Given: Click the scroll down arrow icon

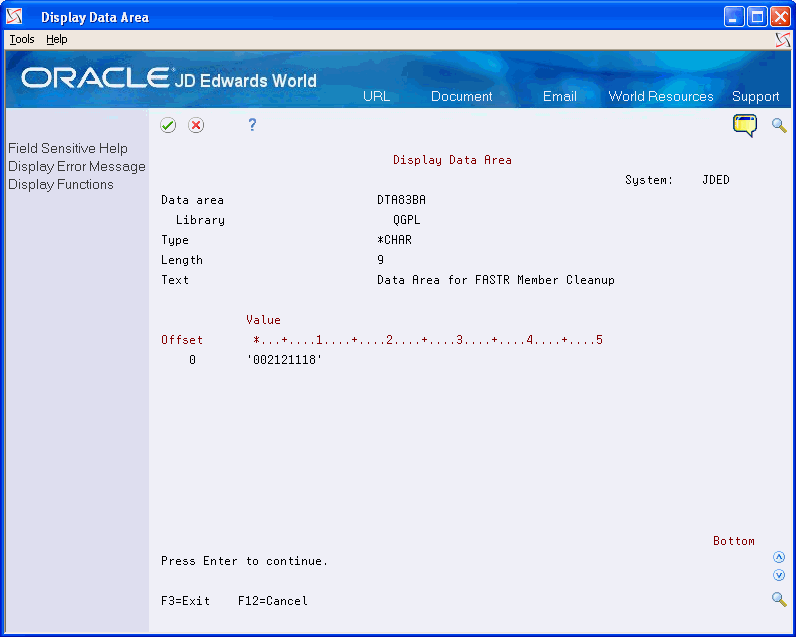Looking at the screenshot, I should pyautogui.click(x=779, y=575).
